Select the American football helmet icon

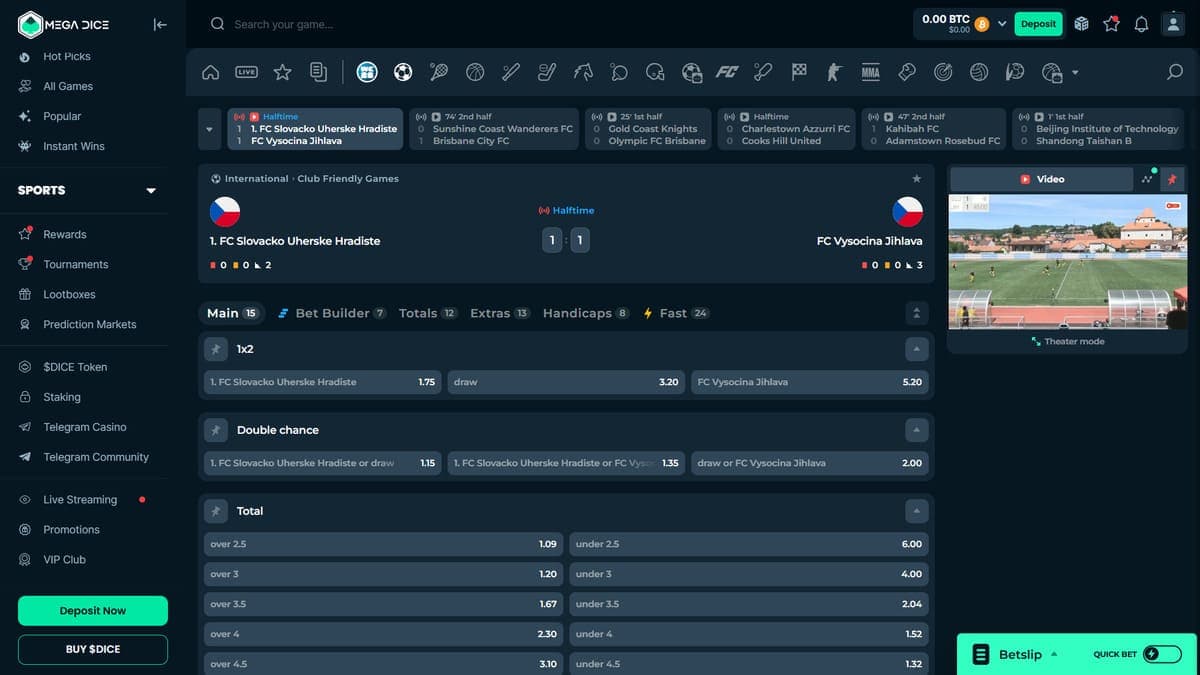click(x=655, y=72)
